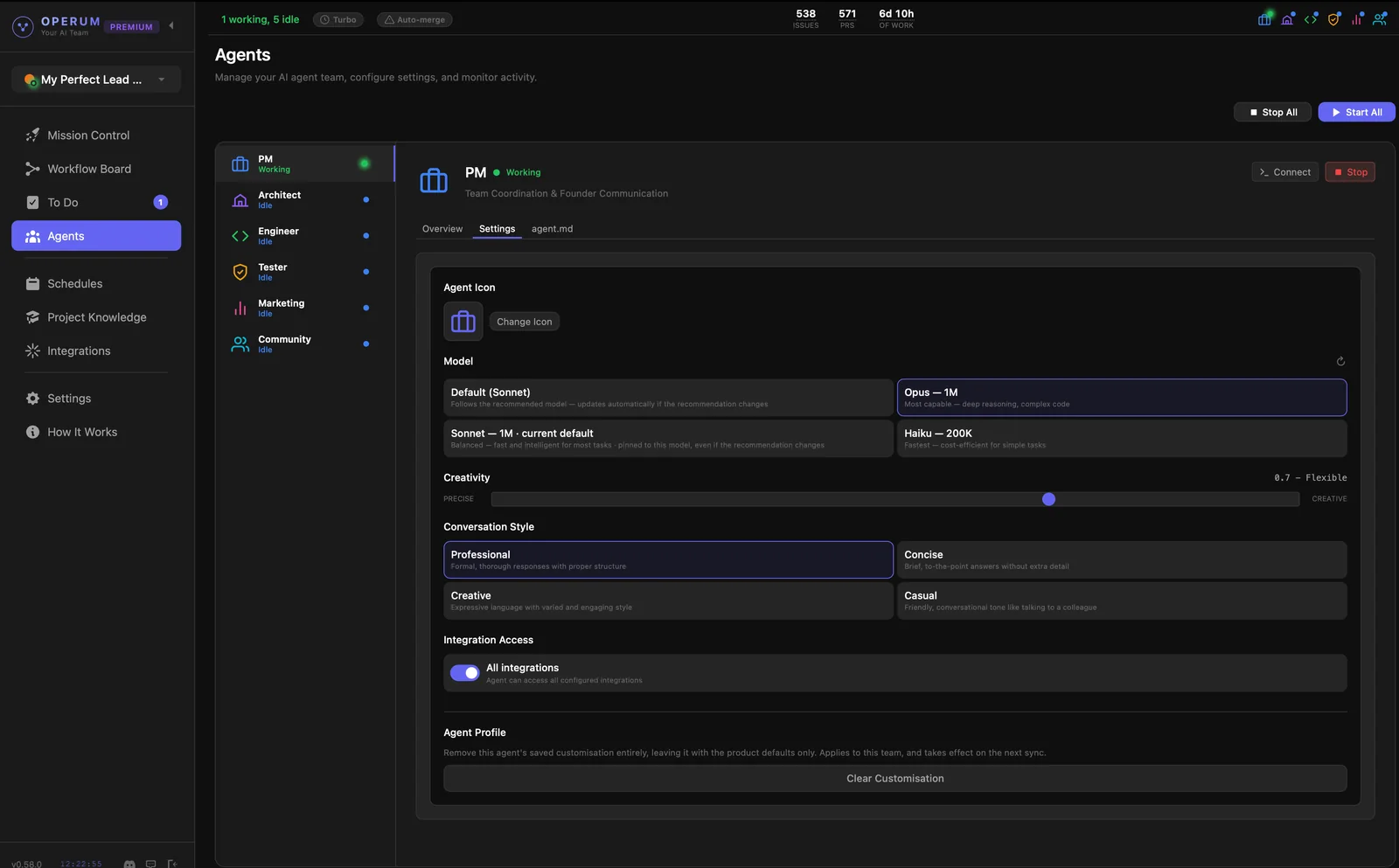This screenshot has width=1399, height=868.
Task: Stop the PM agent with the red Stop button
Action: point(1350,172)
